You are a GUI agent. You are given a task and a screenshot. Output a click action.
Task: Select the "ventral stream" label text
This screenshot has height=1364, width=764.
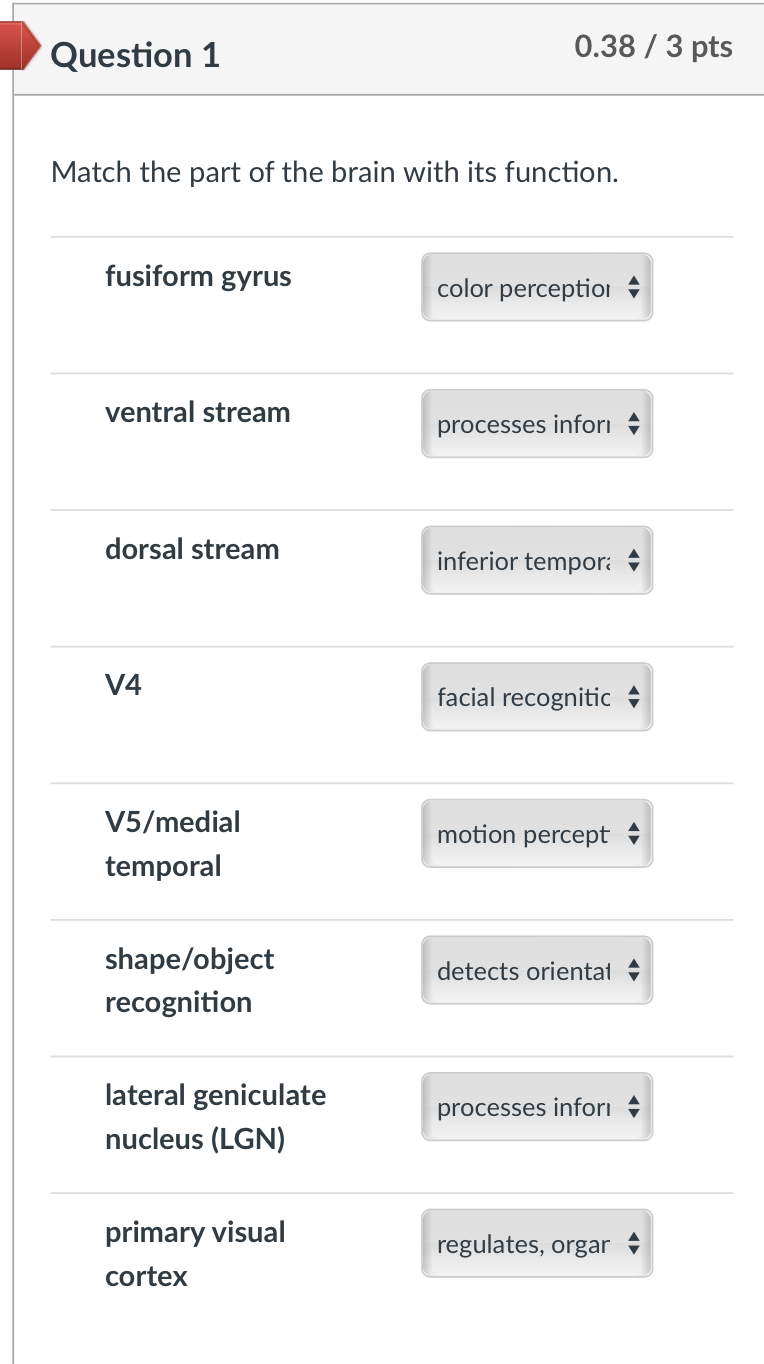click(x=198, y=412)
